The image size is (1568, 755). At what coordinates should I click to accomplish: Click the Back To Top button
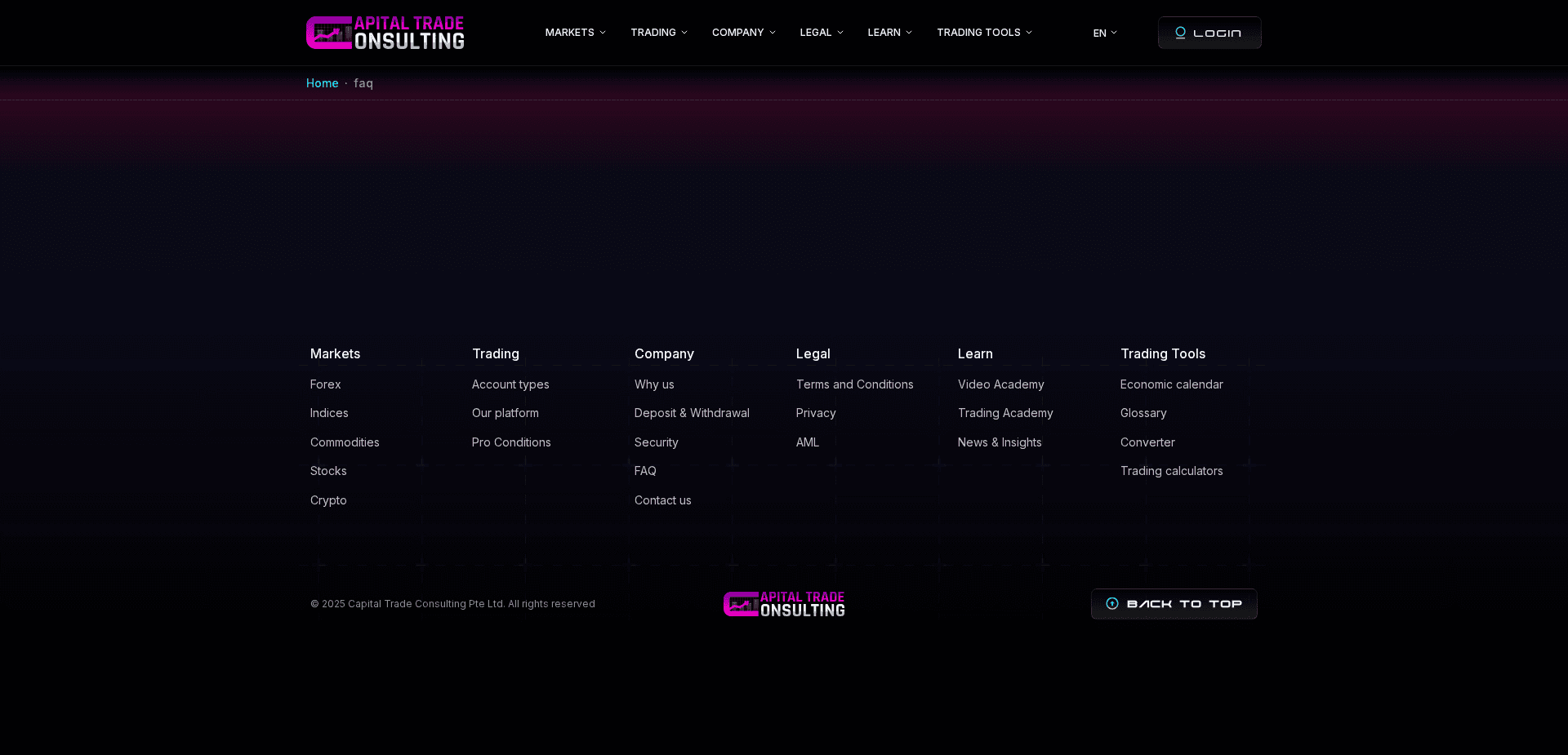1174,604
